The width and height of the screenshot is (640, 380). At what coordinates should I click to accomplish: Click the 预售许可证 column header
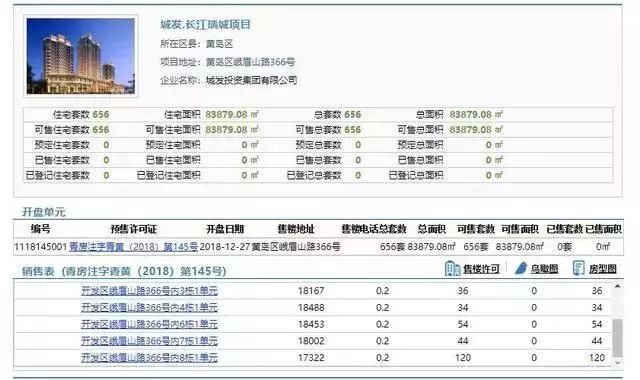(133, 229)
